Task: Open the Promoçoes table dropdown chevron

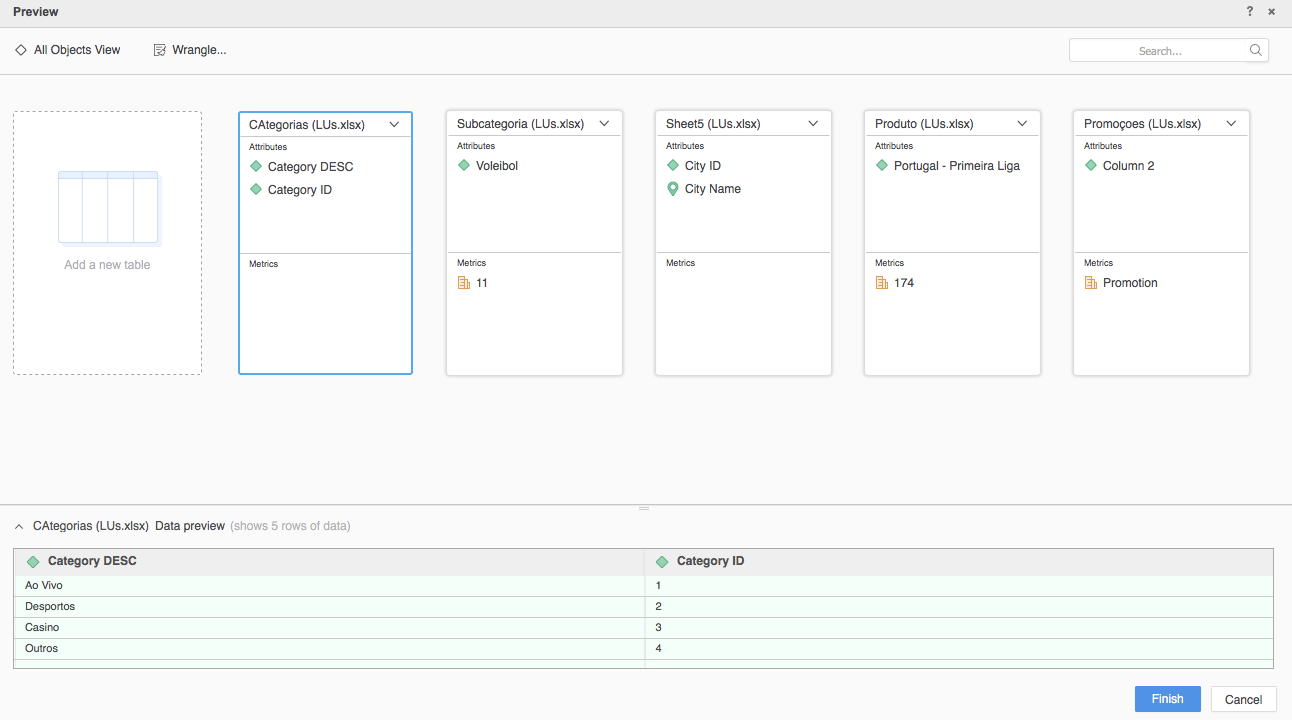Action: click(1231, 124)
